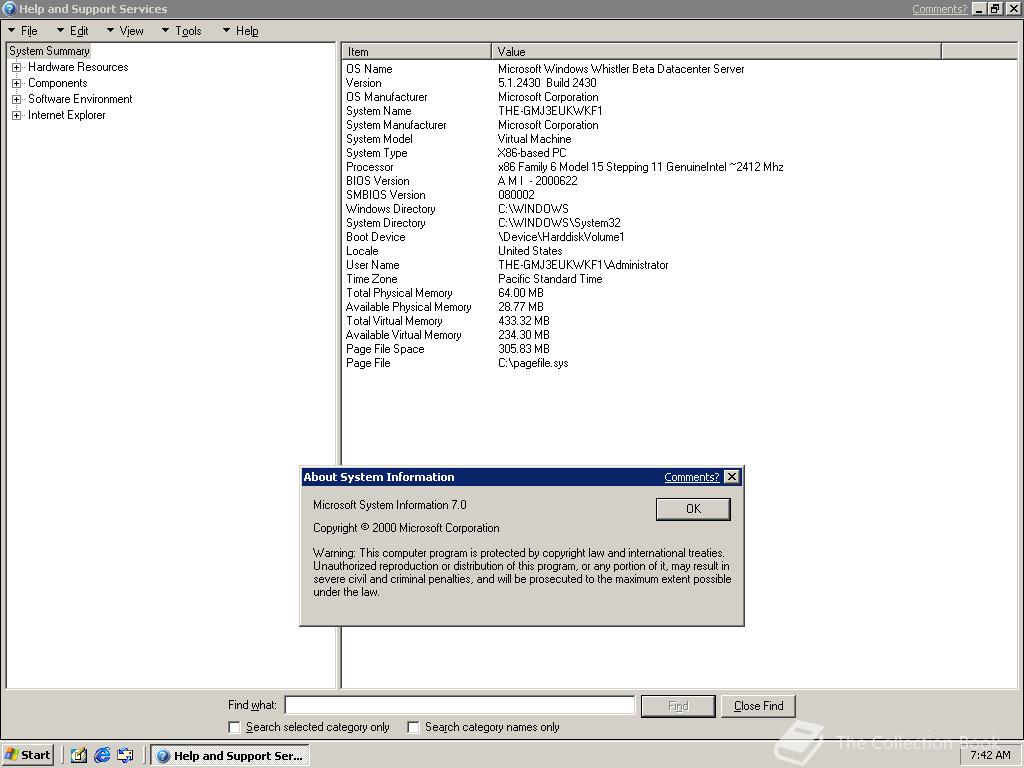Select System Summary tree root
Image resolution: width=1024 pixels, height=768 pixels.
pyautogui.click(x=49, y=51)
